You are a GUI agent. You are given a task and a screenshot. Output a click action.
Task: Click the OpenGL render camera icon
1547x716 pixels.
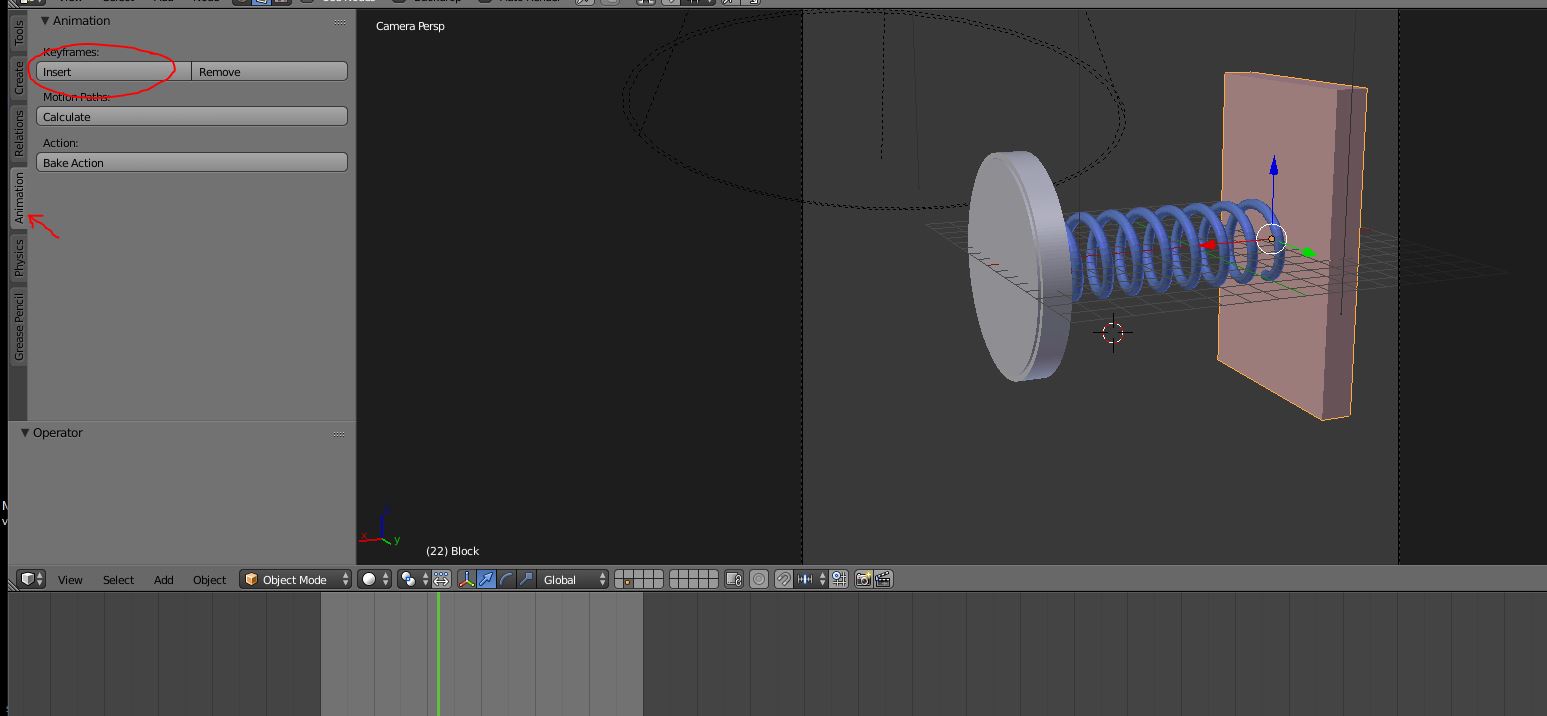[863, 580]
